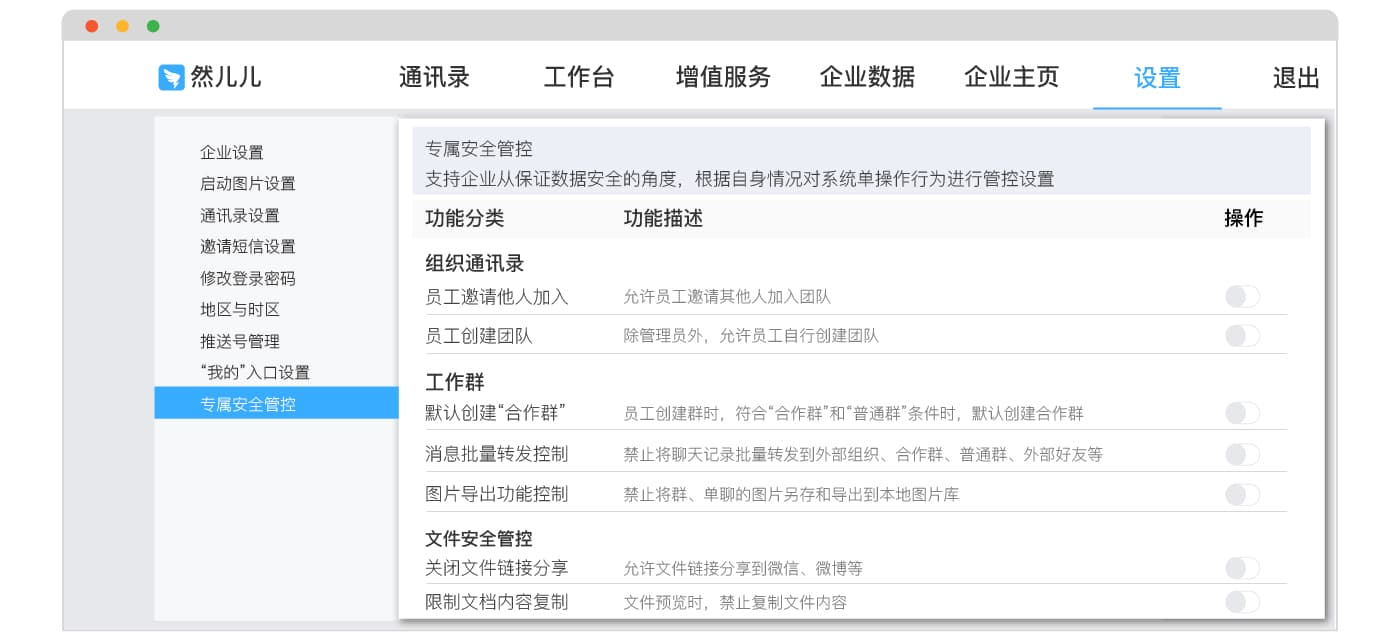
Task: Enable 消息批量转发控制 toggle
Action: (x=1242, y=454)
